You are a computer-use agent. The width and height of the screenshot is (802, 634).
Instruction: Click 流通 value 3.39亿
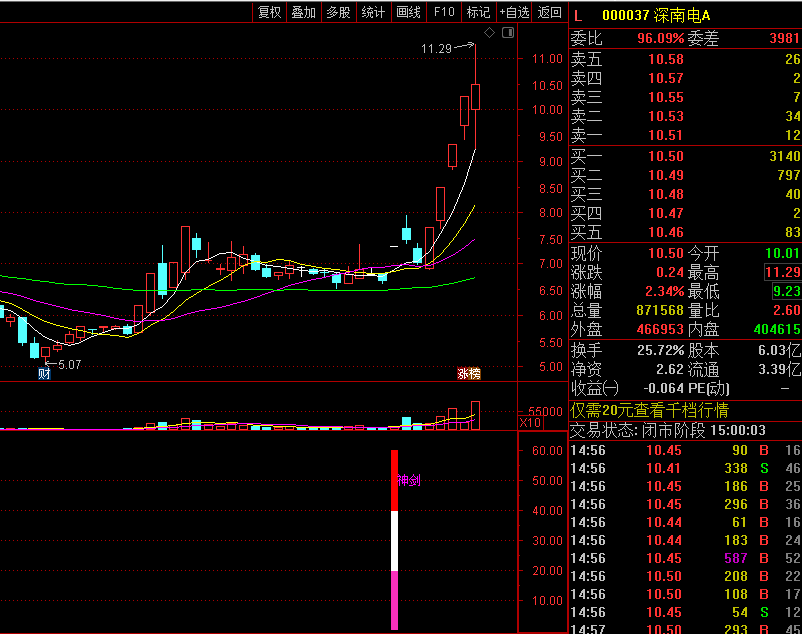[x=779, y=370]
